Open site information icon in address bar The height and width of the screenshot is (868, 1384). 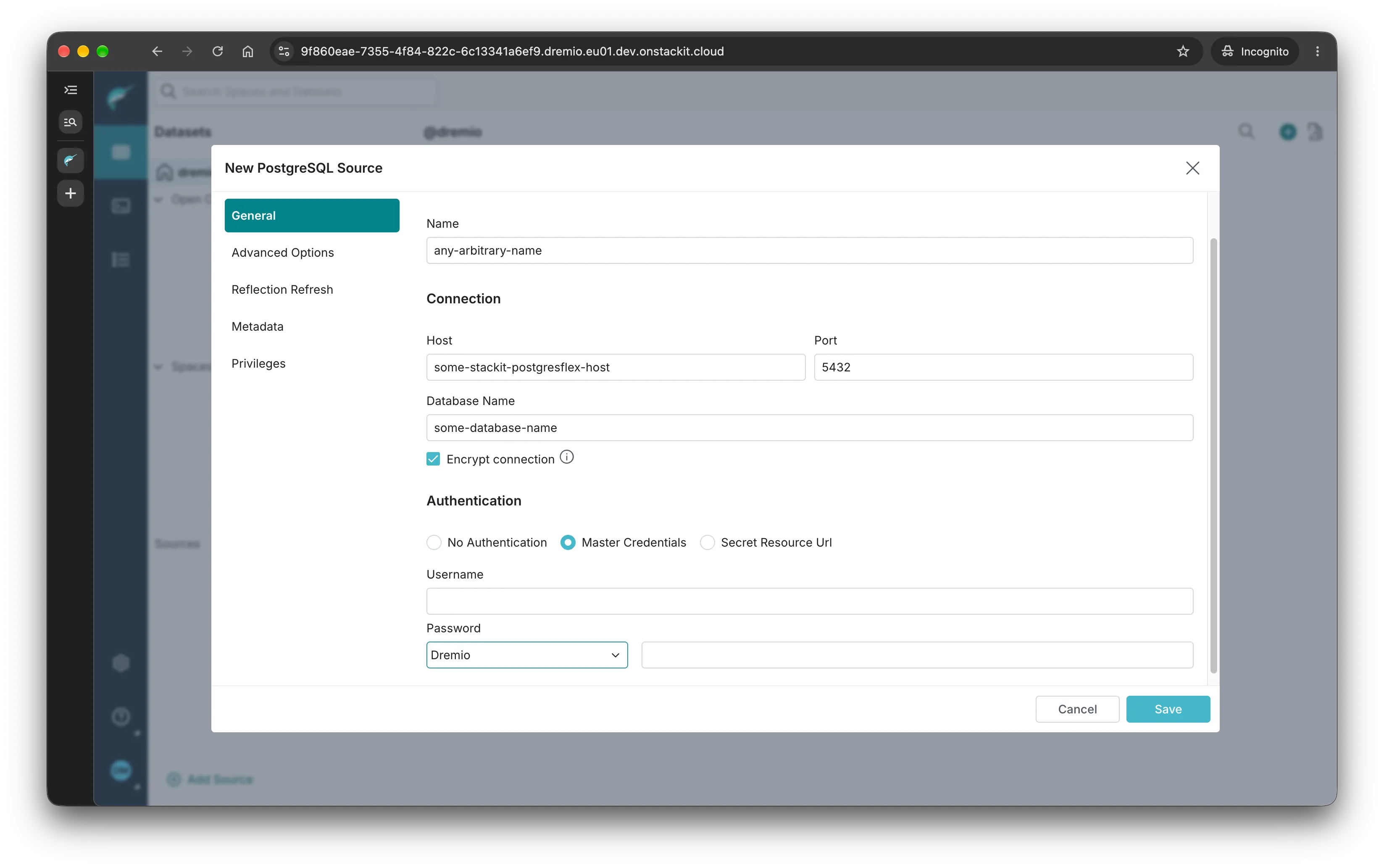click(284, 51)
